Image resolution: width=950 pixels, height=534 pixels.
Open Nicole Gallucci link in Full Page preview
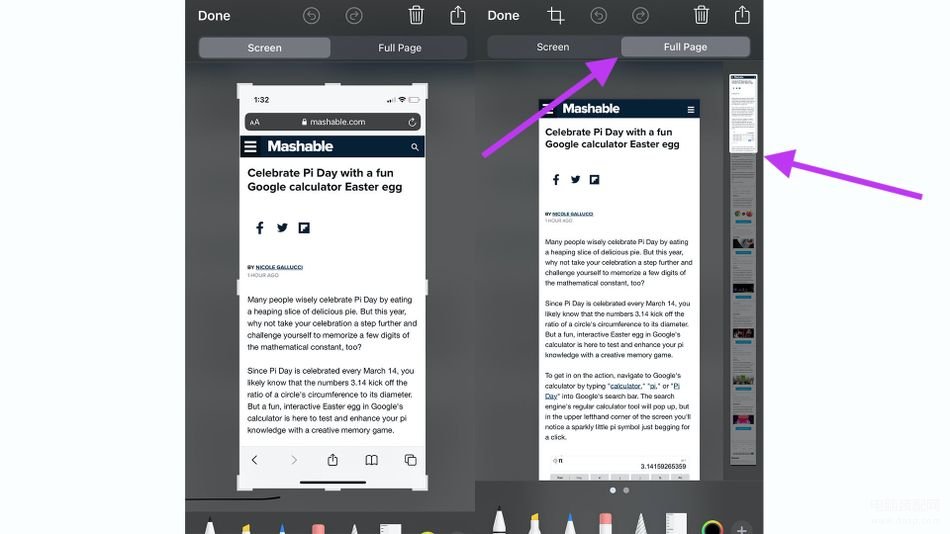click(x=573, y=214)
